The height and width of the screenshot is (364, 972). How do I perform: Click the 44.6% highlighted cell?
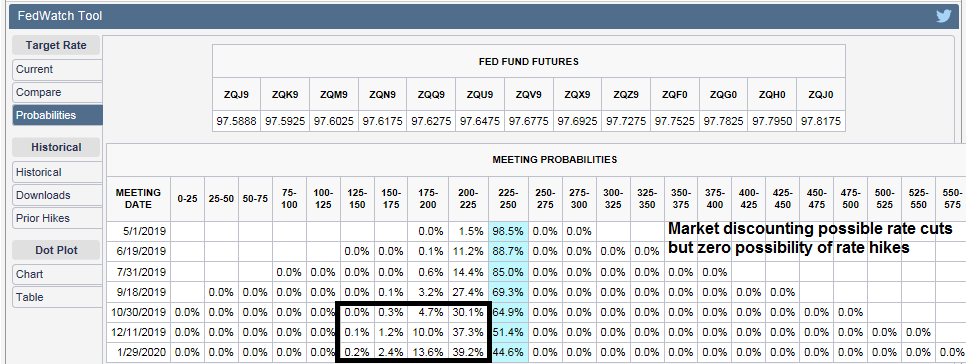coord(508,352)
